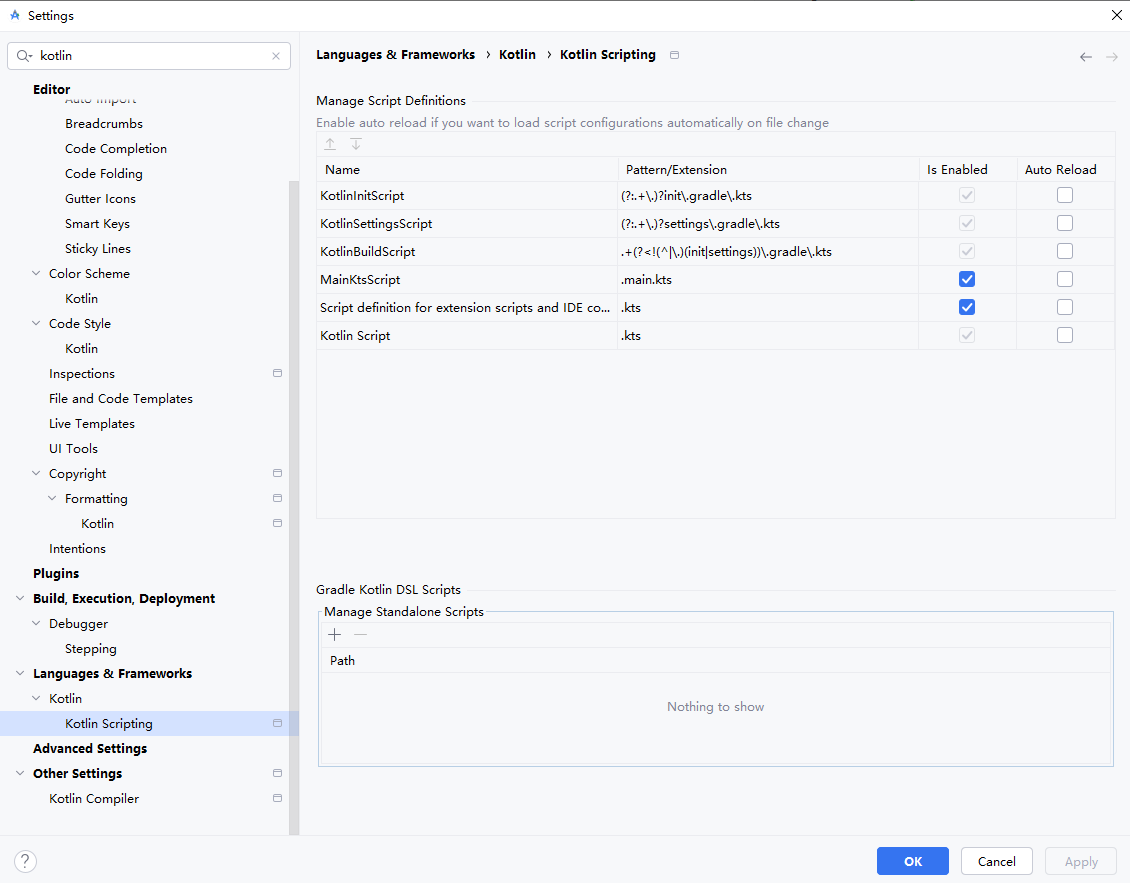This screenshot has height=883, width=1130.
Task: Enable Auto Reload for MainKtsScript
Action: pyautogui.click(x=1065, y=280)
